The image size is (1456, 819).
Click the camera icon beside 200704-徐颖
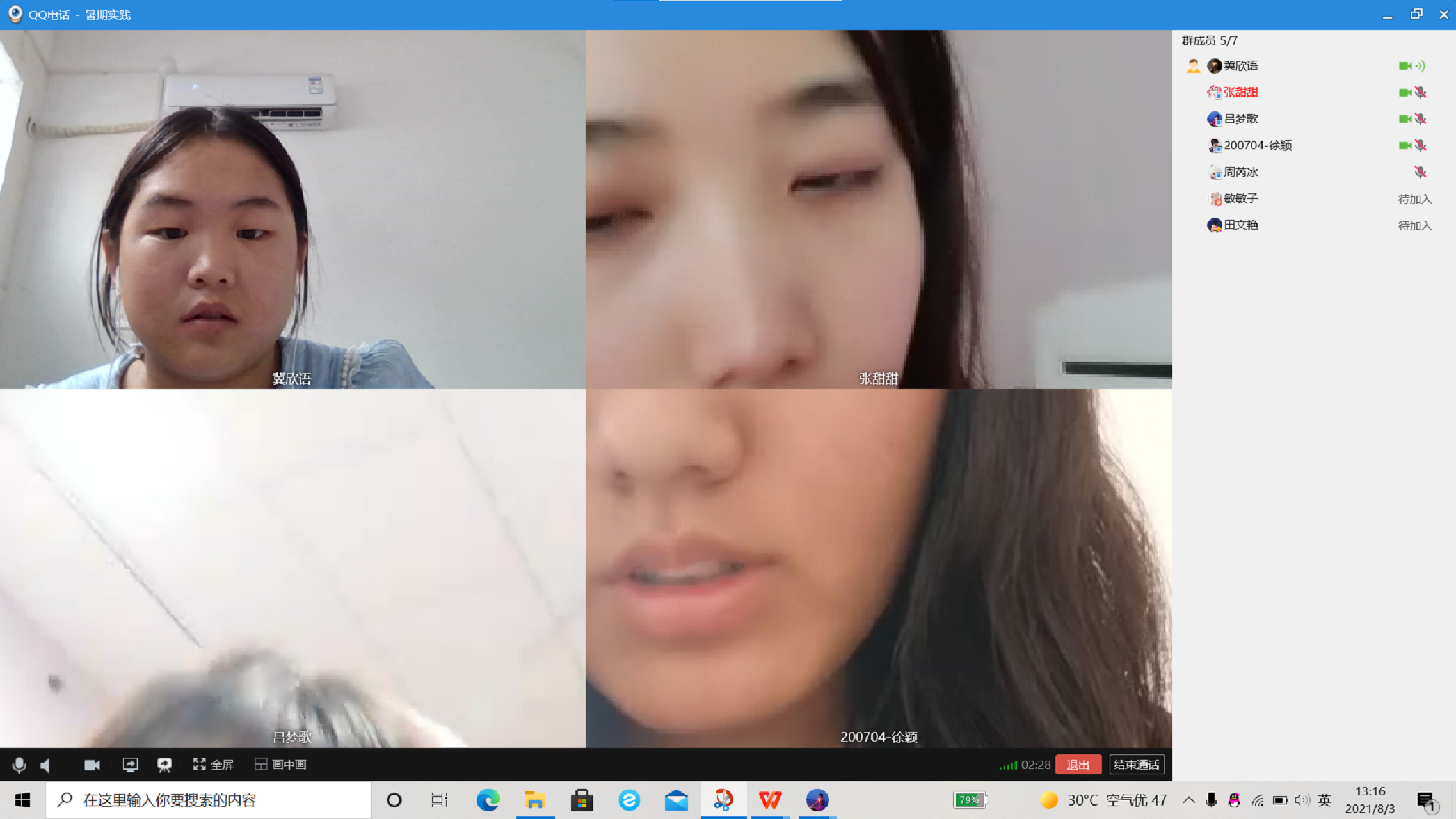1405,146
